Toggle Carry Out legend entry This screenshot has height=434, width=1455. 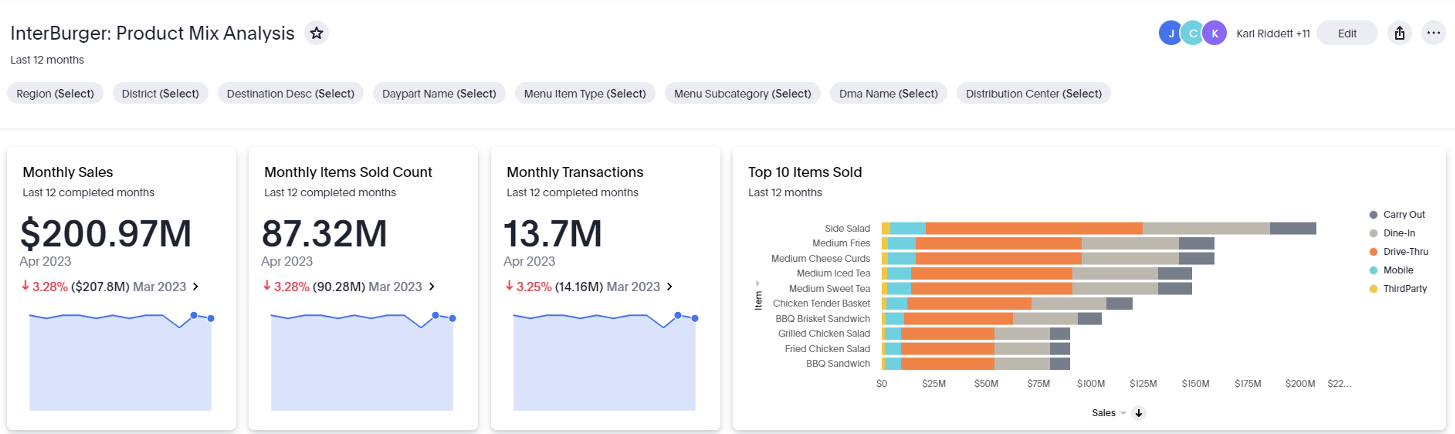pyautogui.click(x=1396, y=215)
